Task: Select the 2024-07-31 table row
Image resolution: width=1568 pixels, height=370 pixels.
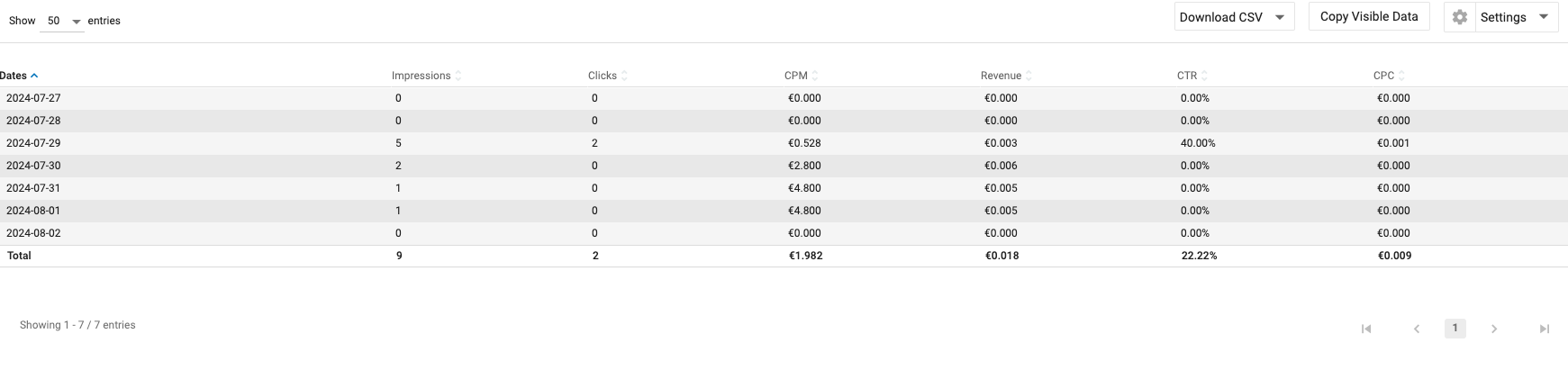Action: tap(33, 188)
